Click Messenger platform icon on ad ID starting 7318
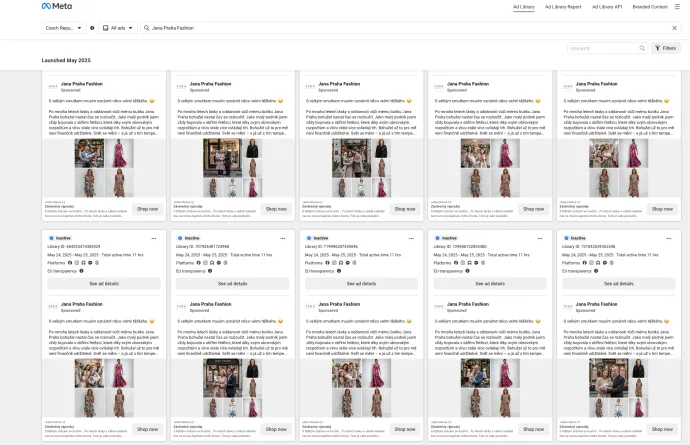 click(x=605, y=263)
